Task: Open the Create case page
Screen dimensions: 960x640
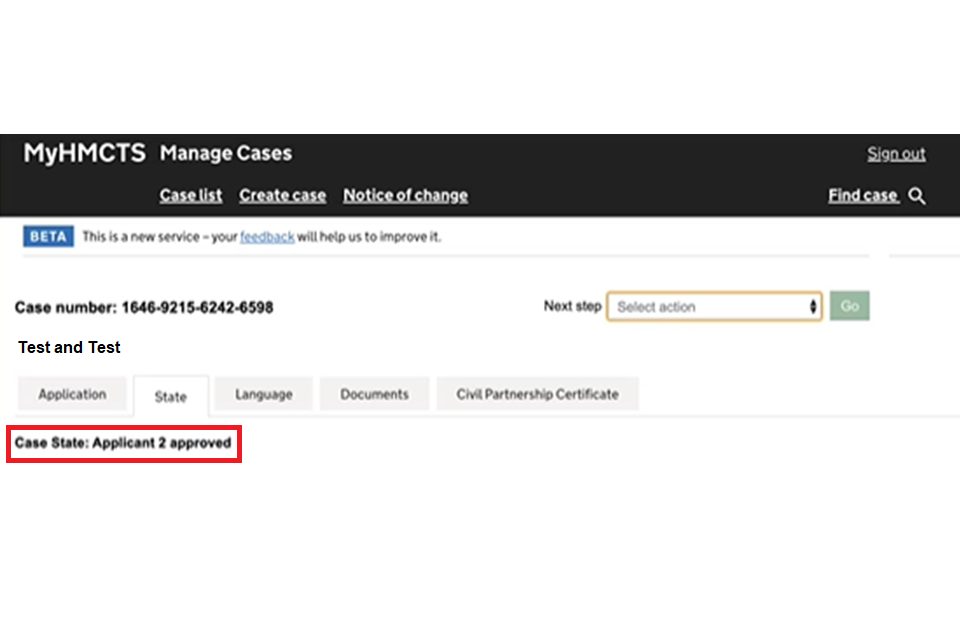Action: (x=282, y=196)
